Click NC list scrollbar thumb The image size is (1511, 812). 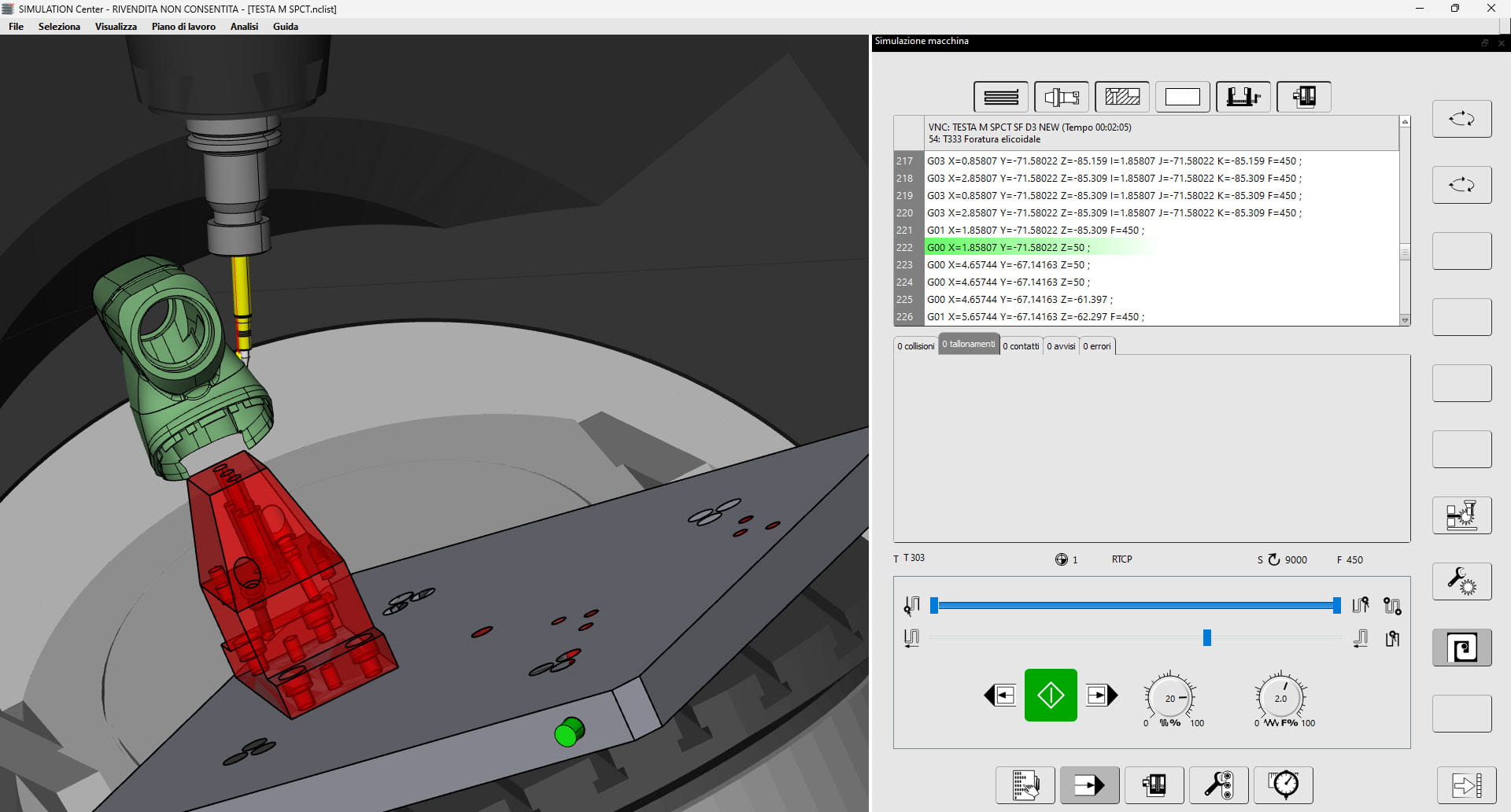(1405, 252)
